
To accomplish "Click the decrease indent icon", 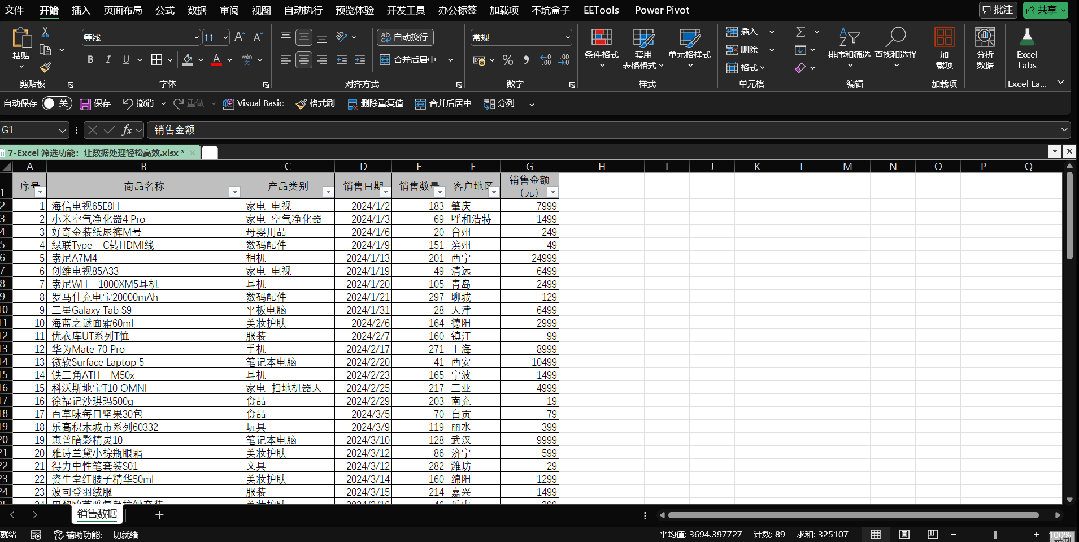I will pos(342,61).
